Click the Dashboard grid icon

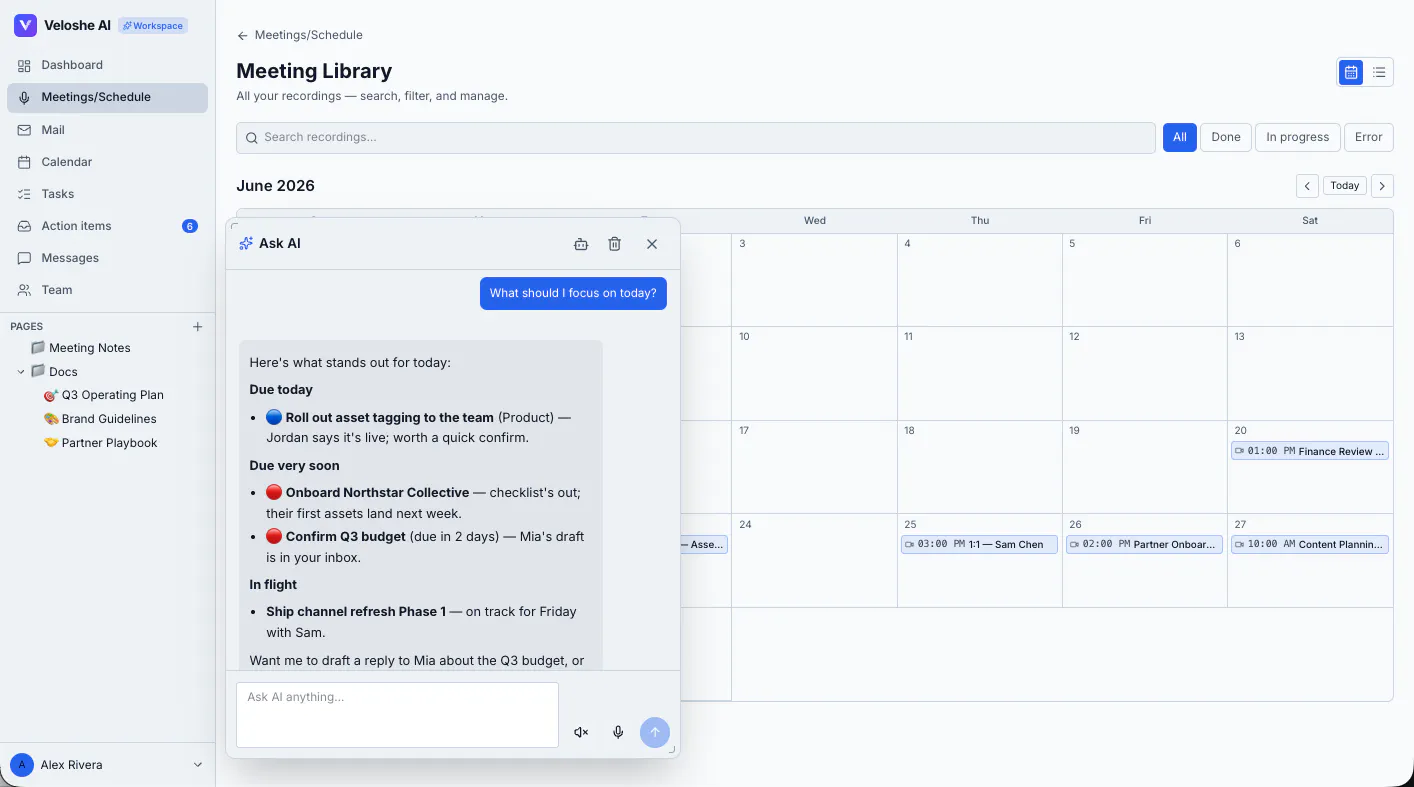(25, 65)
